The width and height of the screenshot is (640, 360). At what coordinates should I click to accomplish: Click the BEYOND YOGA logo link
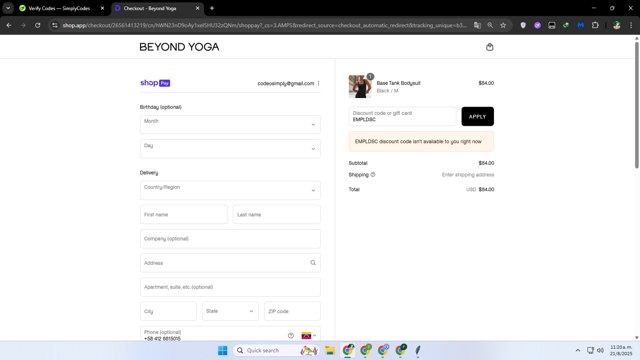coord(179,47)
